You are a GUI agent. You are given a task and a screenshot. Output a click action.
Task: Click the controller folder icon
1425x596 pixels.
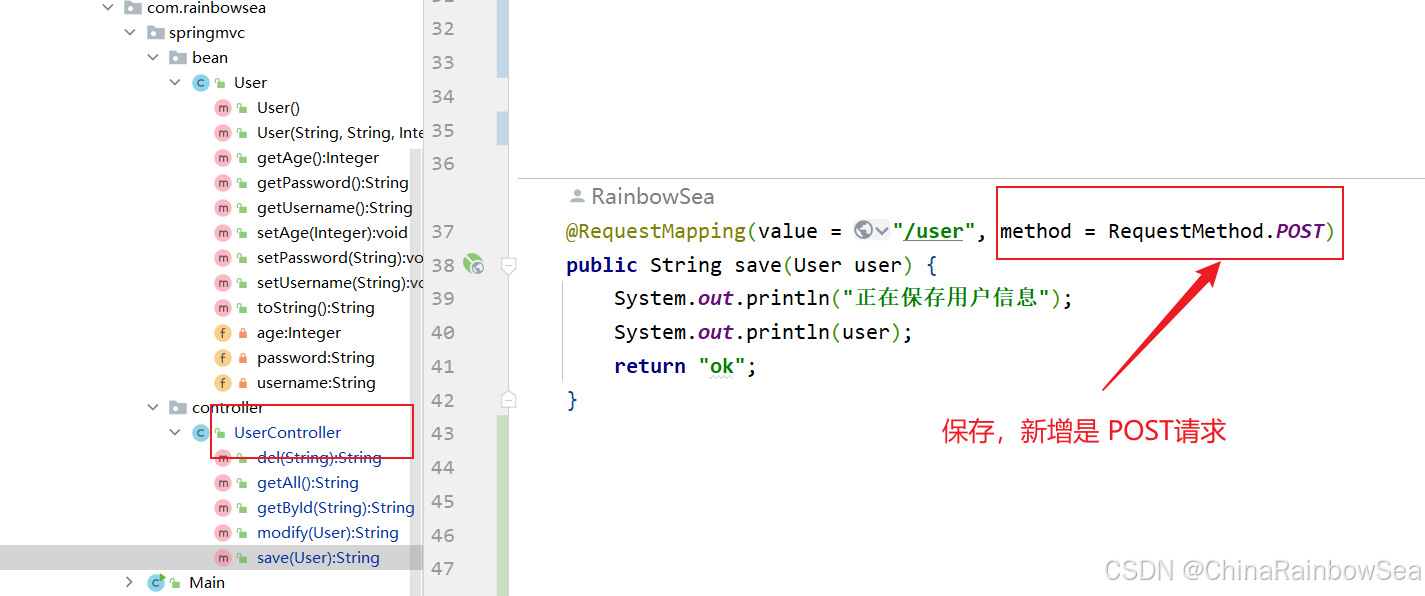point(178,408)
